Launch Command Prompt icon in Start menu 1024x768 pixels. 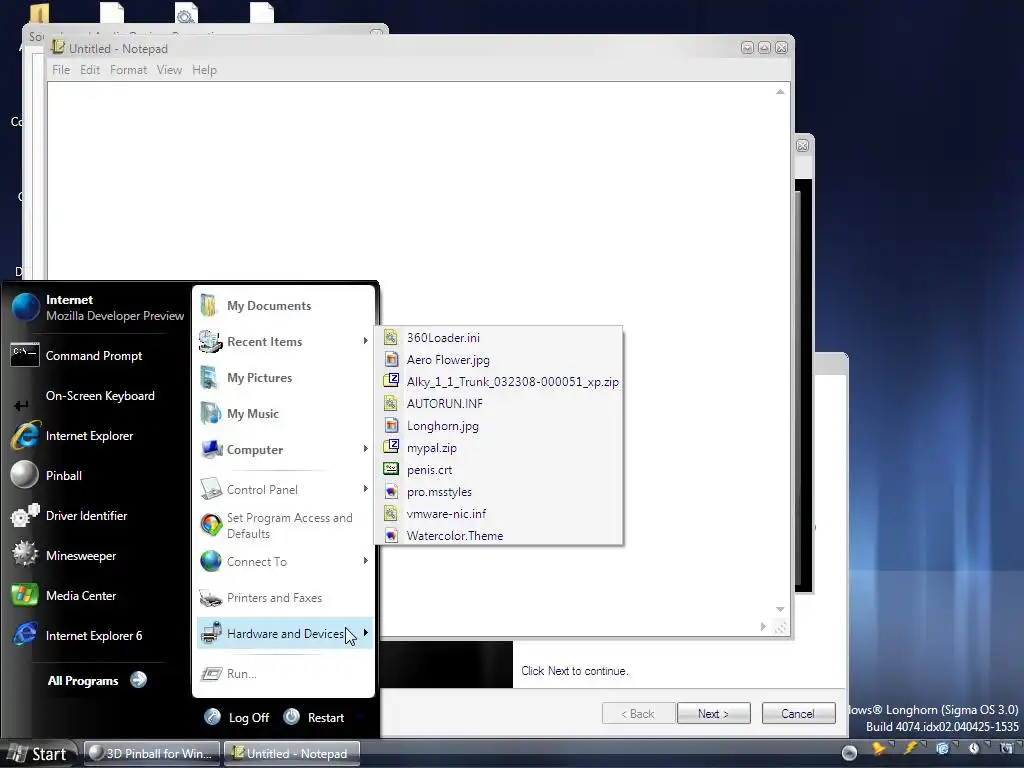25,355
